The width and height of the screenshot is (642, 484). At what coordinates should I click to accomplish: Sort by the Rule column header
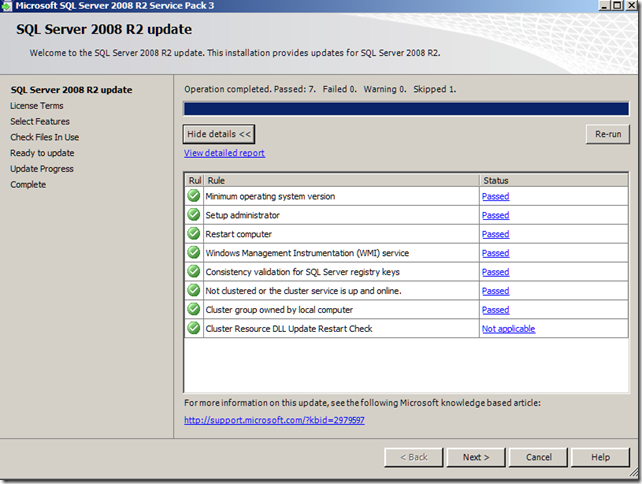[341, 181]
